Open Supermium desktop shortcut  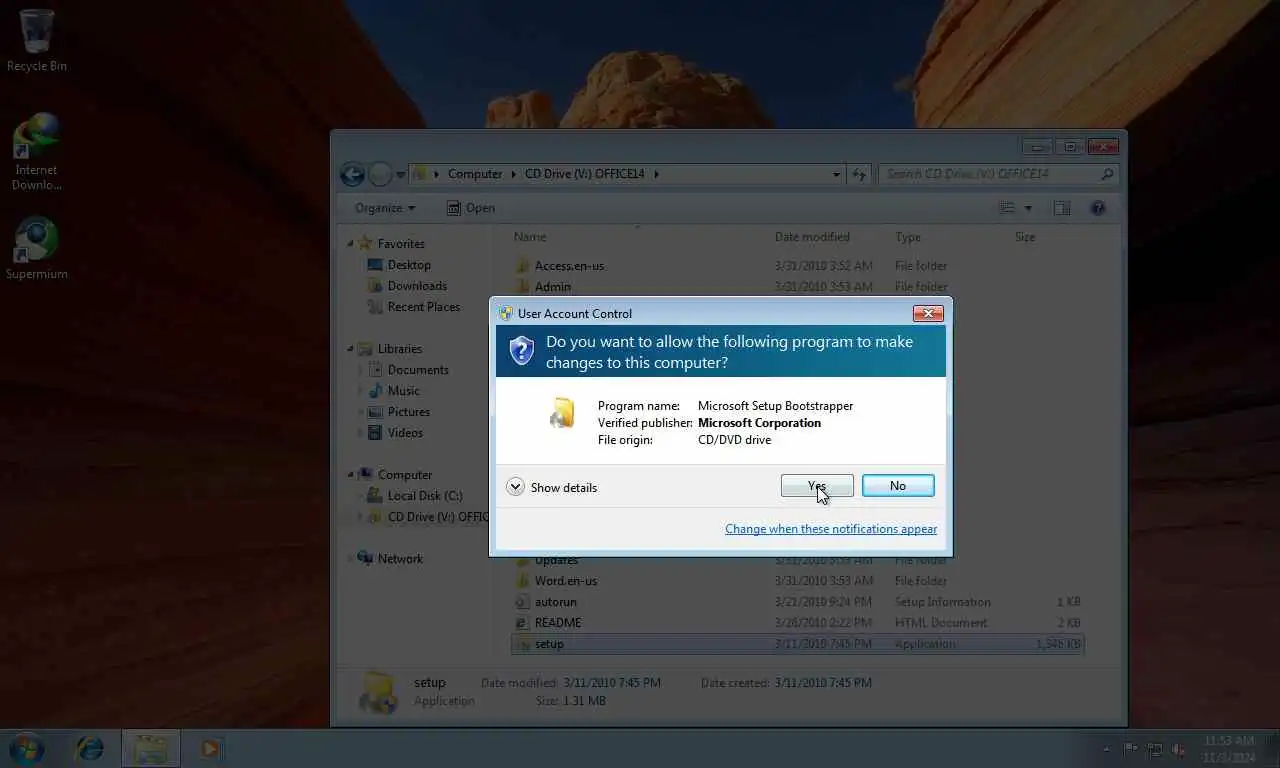tap(37, 249)
